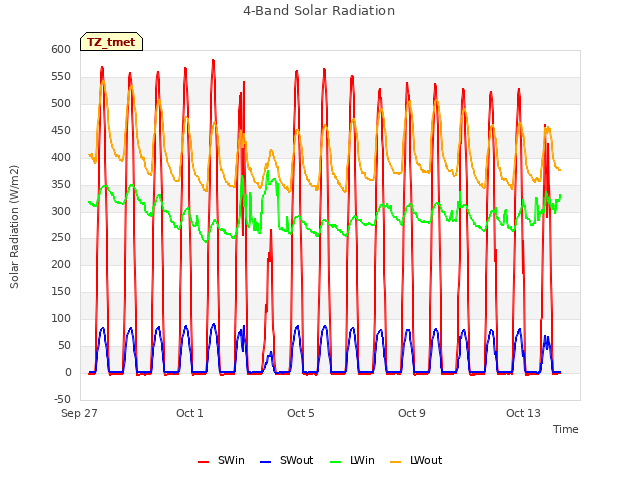
Task: Click the 550 y-axis tick label
Action: (x=61, y=77)
